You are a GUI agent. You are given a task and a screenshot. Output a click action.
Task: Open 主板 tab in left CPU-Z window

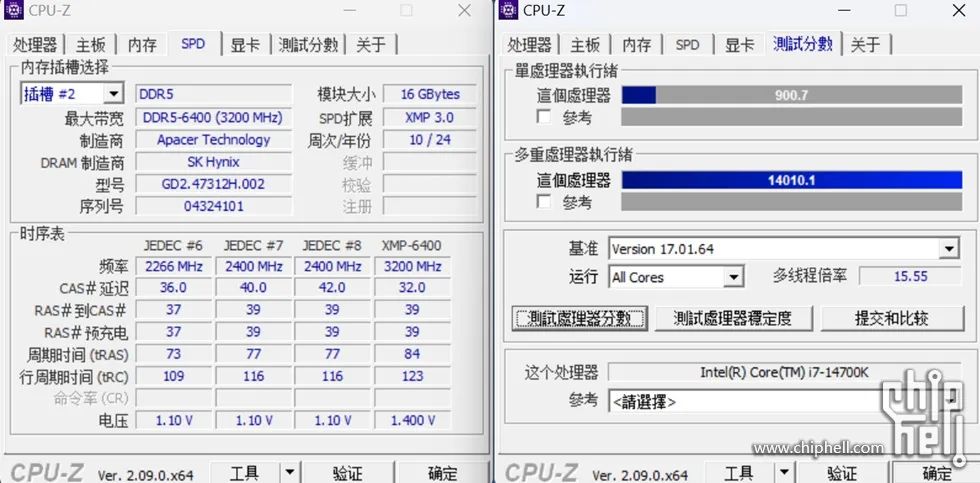click(91, 44)
